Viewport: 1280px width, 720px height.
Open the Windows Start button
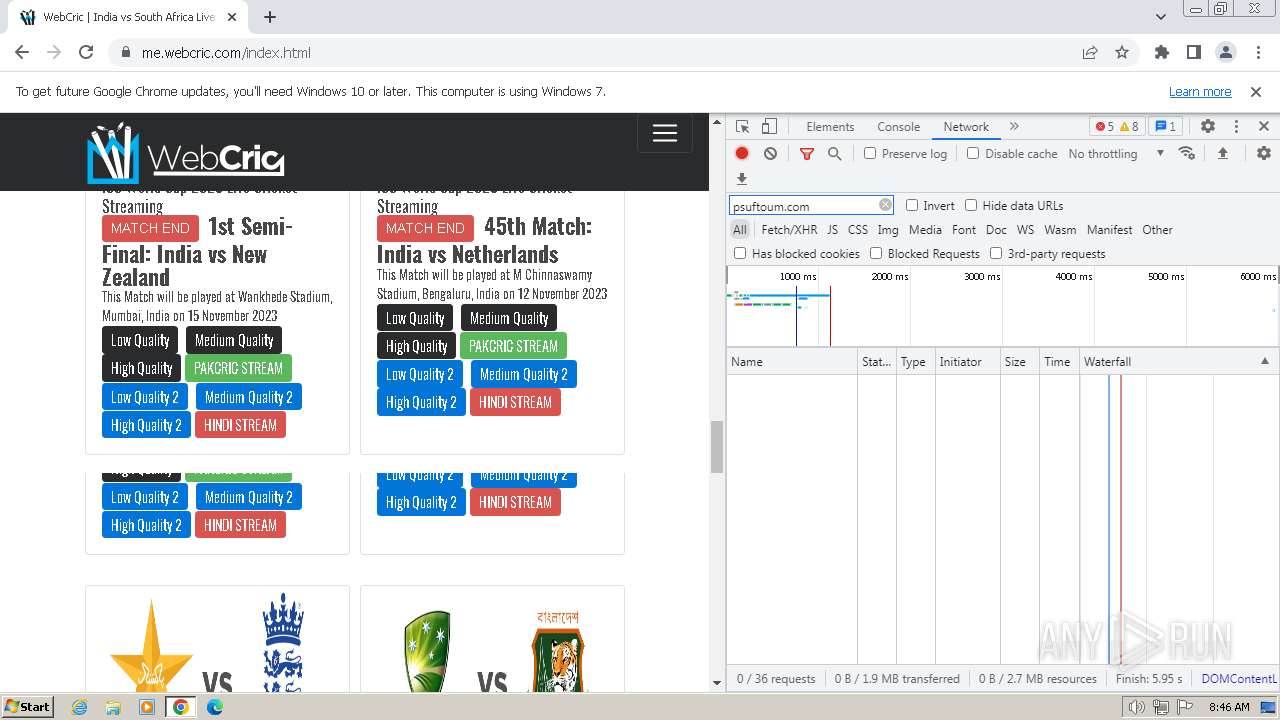click(x=28, y=706)
